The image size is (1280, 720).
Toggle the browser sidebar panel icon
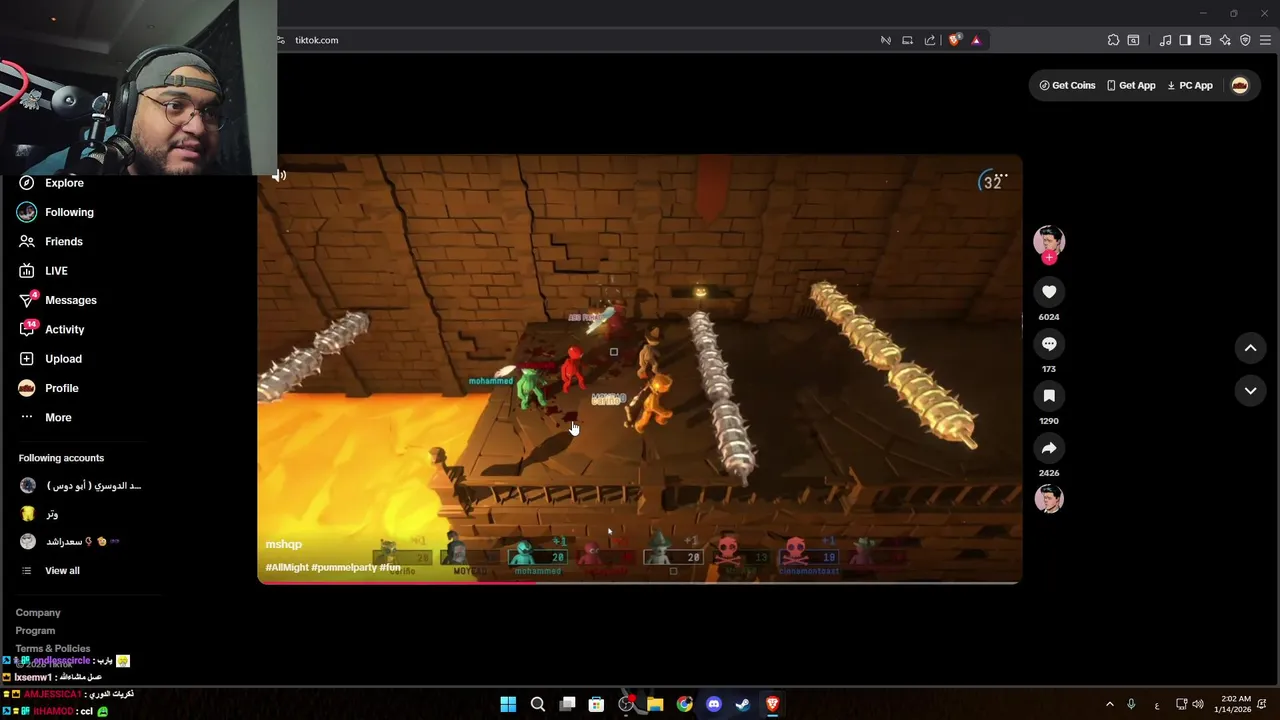click(x=1185, y=40)
